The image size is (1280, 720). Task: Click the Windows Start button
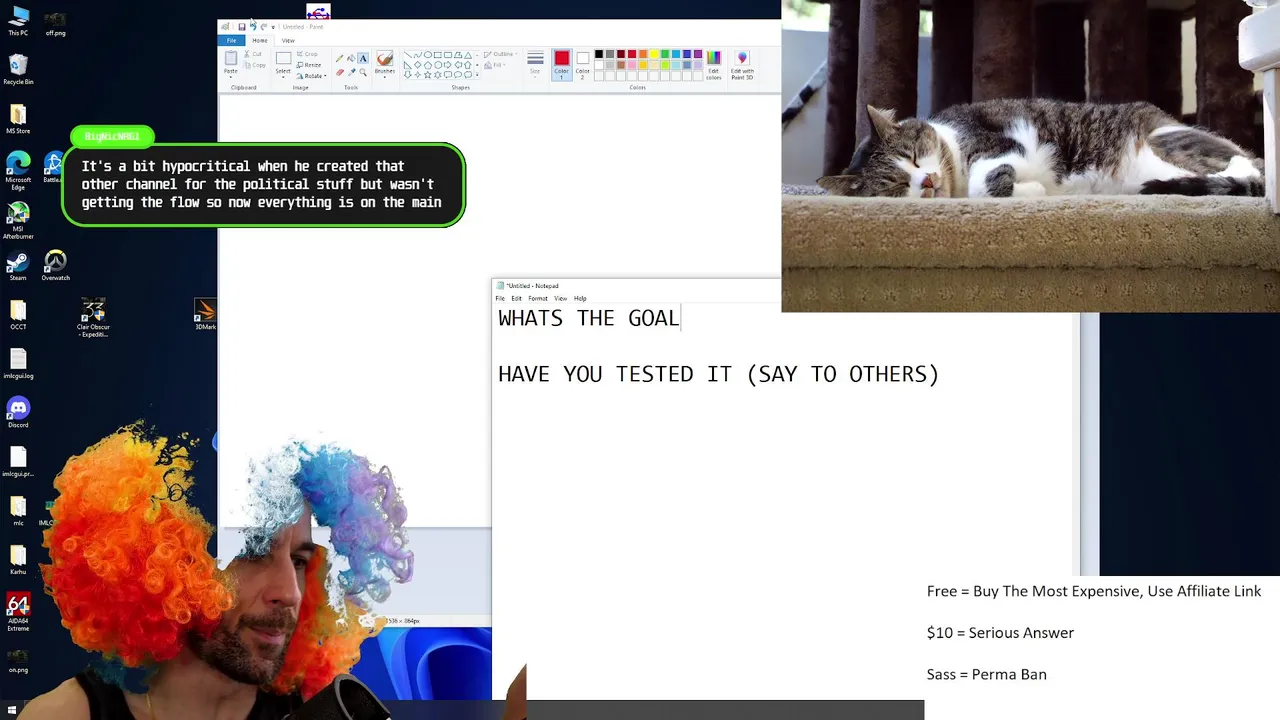[11, 711]
